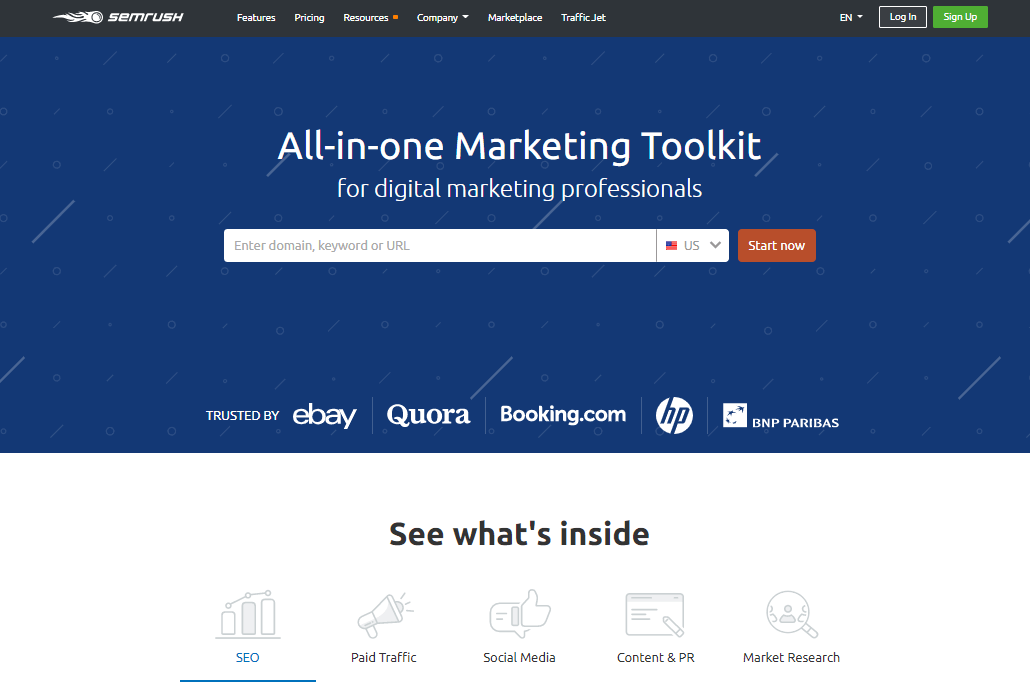
Task: Click the HP logo
Action: pos(674,415)
